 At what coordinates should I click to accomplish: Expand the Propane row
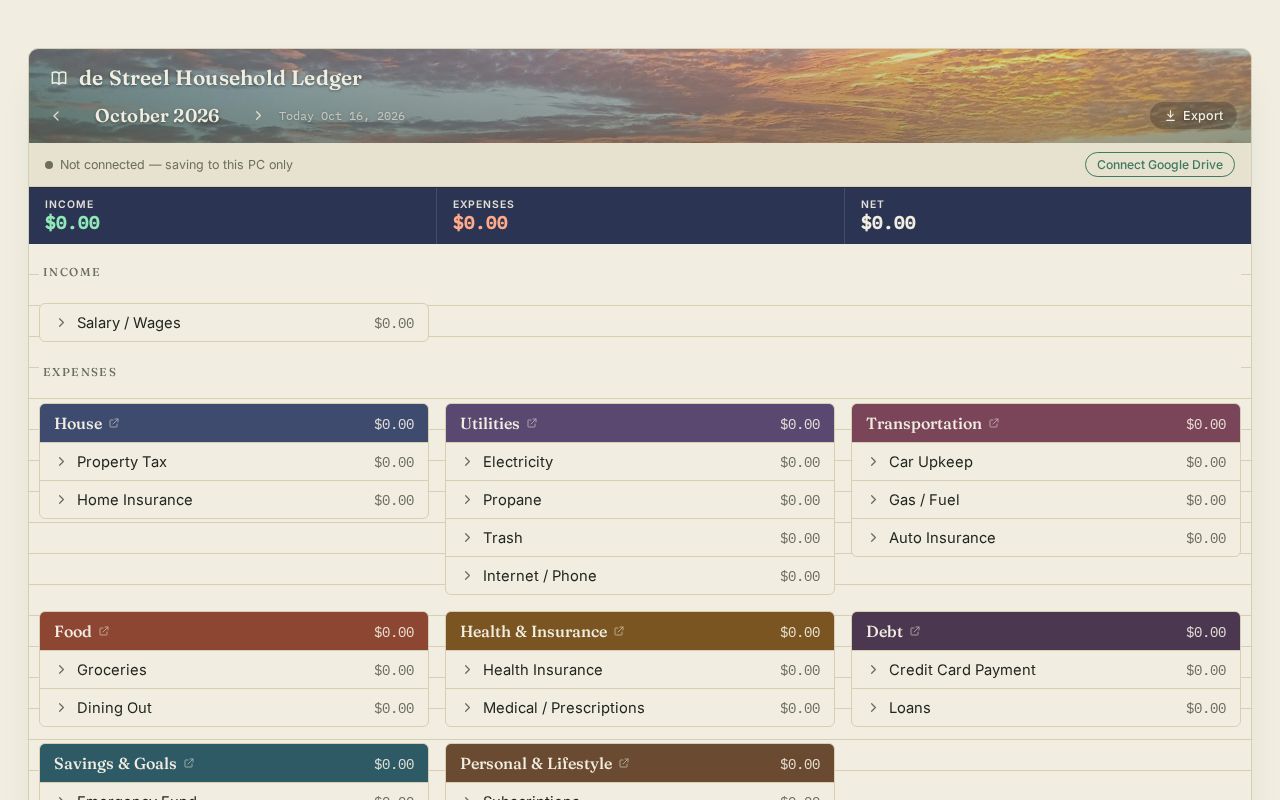[640, 500]
